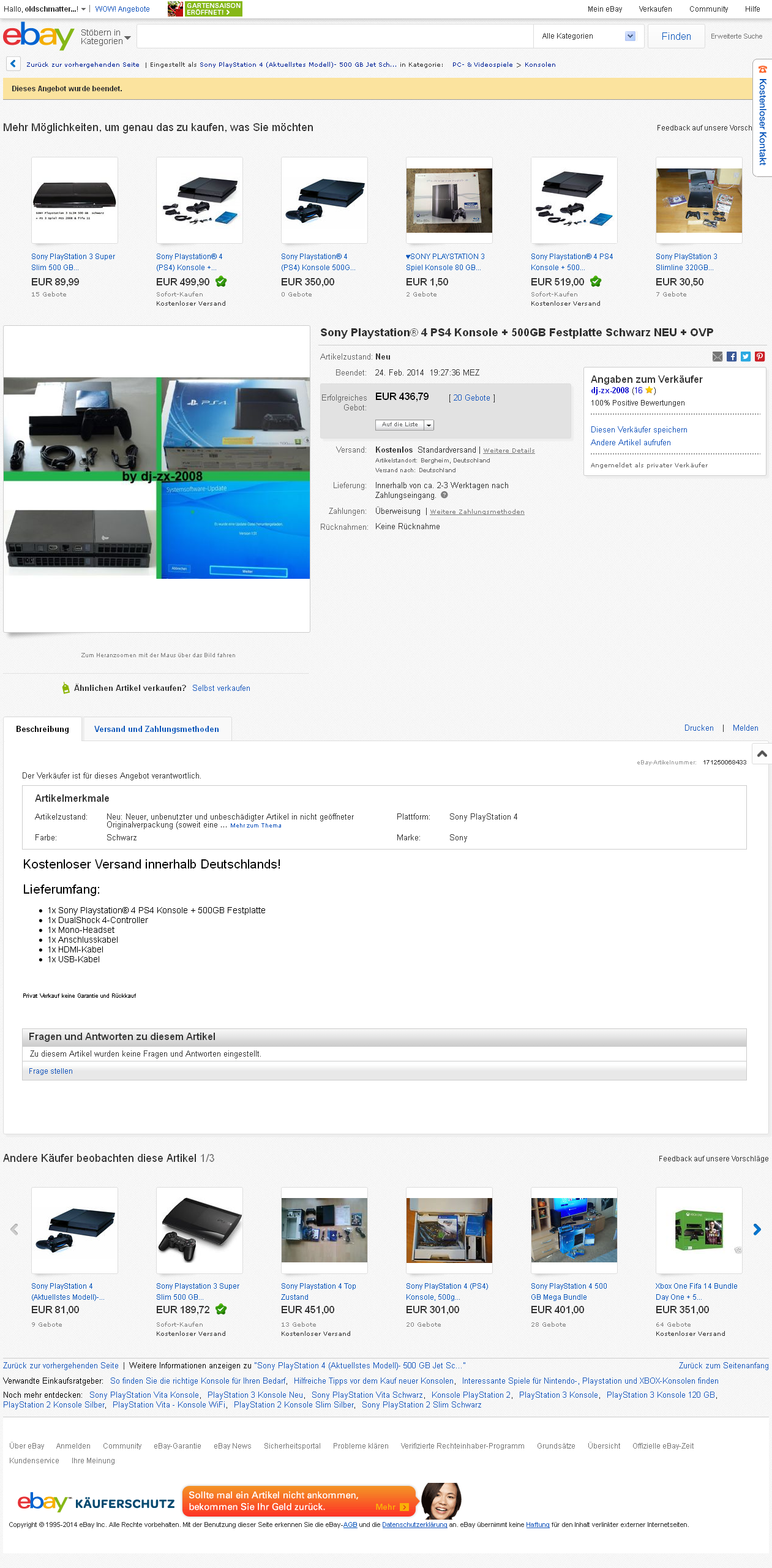Click the scroll-to-top arrow button

point(762,753)
